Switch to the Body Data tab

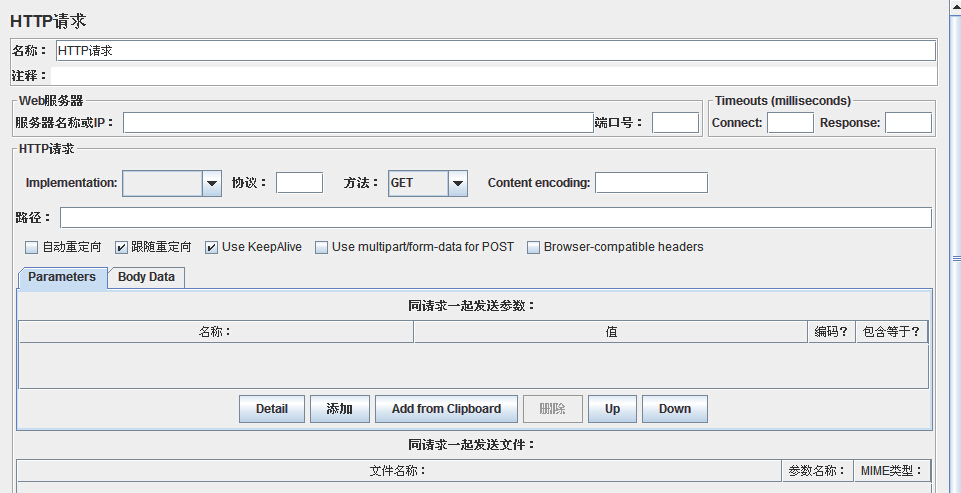click(x=146, y=277)
